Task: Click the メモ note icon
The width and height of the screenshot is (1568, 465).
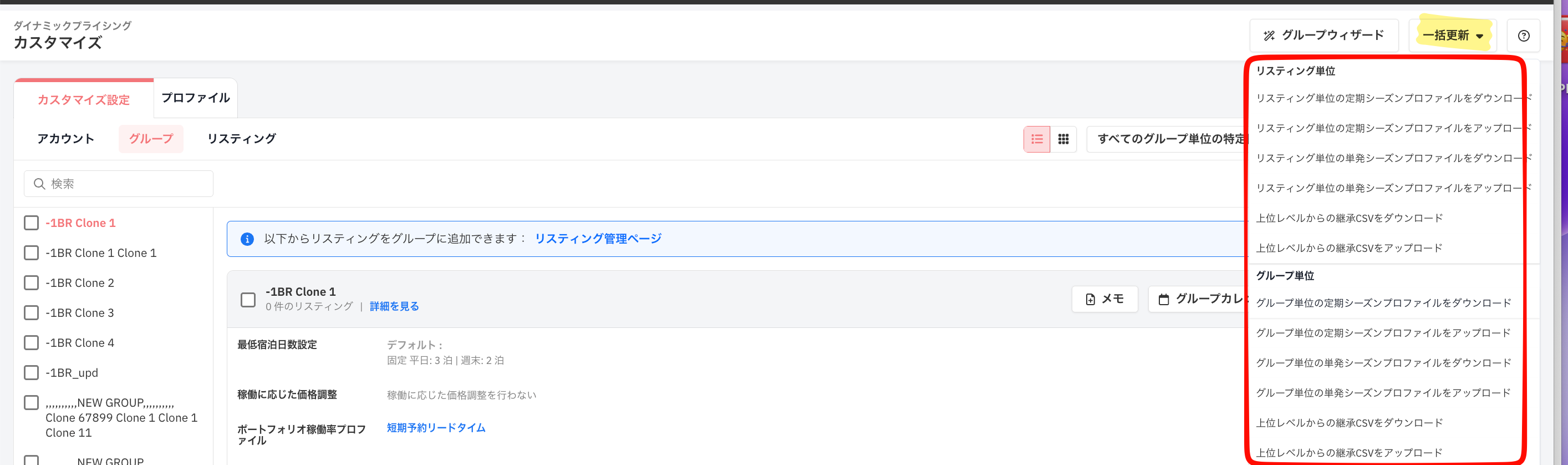Action: pos(1090,299)
